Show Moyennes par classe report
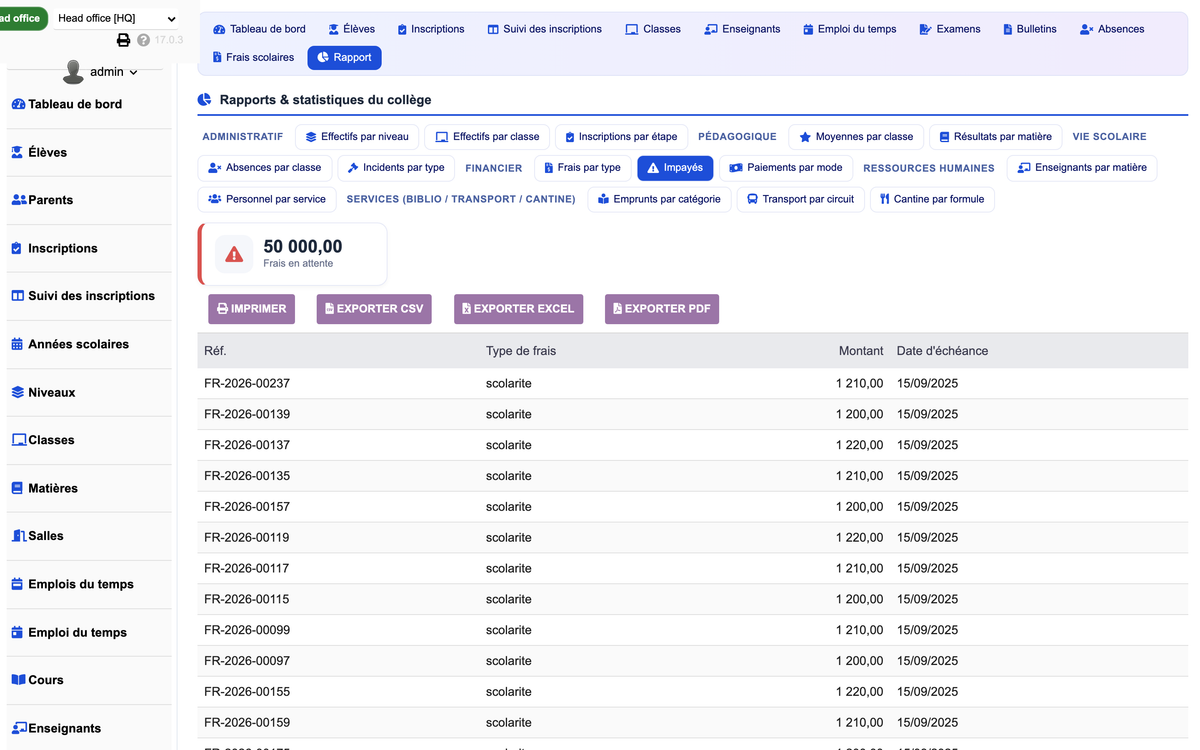Viewport: 1200px width, 750px height. coord(856,137)
